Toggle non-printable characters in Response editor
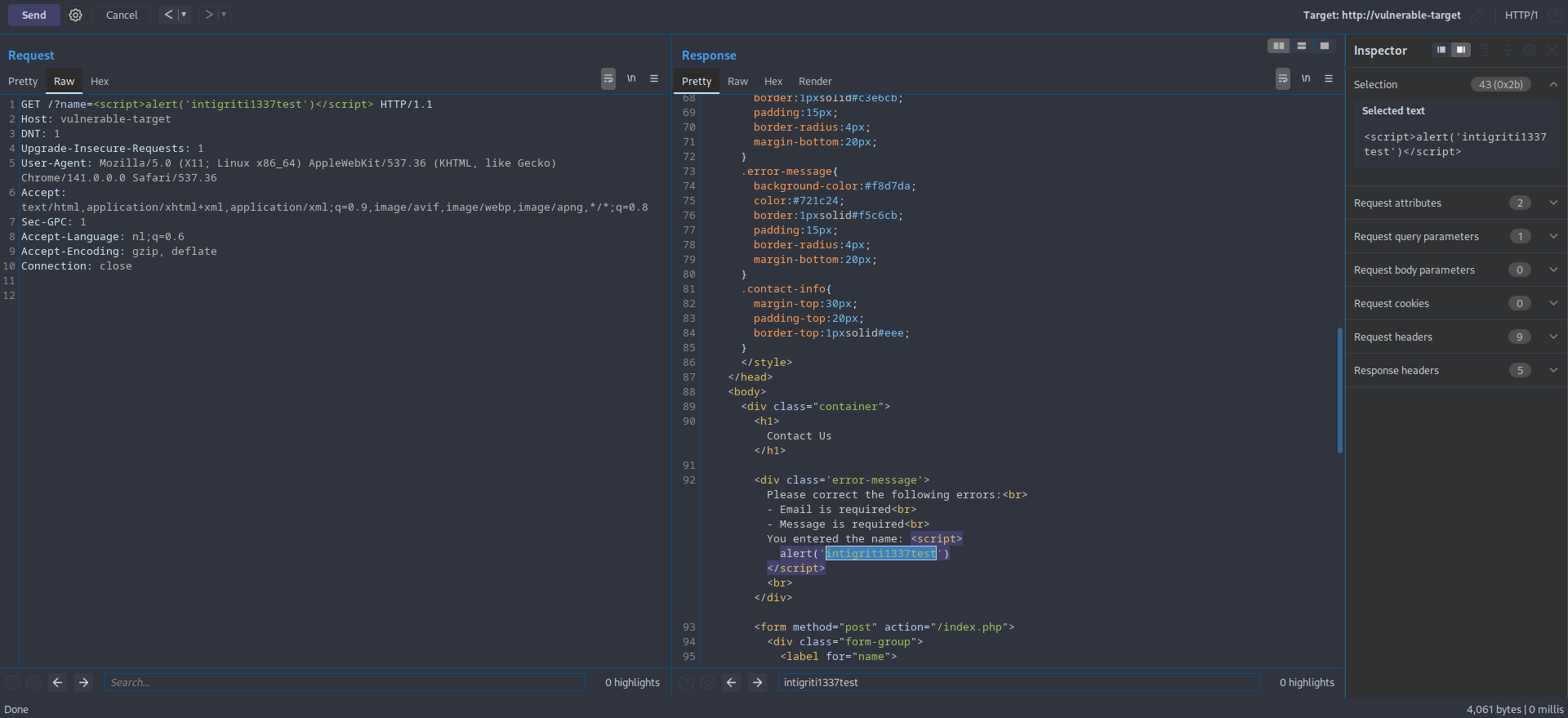The height and width of the screenshot is (718, 1568). tap(1306, 78)
